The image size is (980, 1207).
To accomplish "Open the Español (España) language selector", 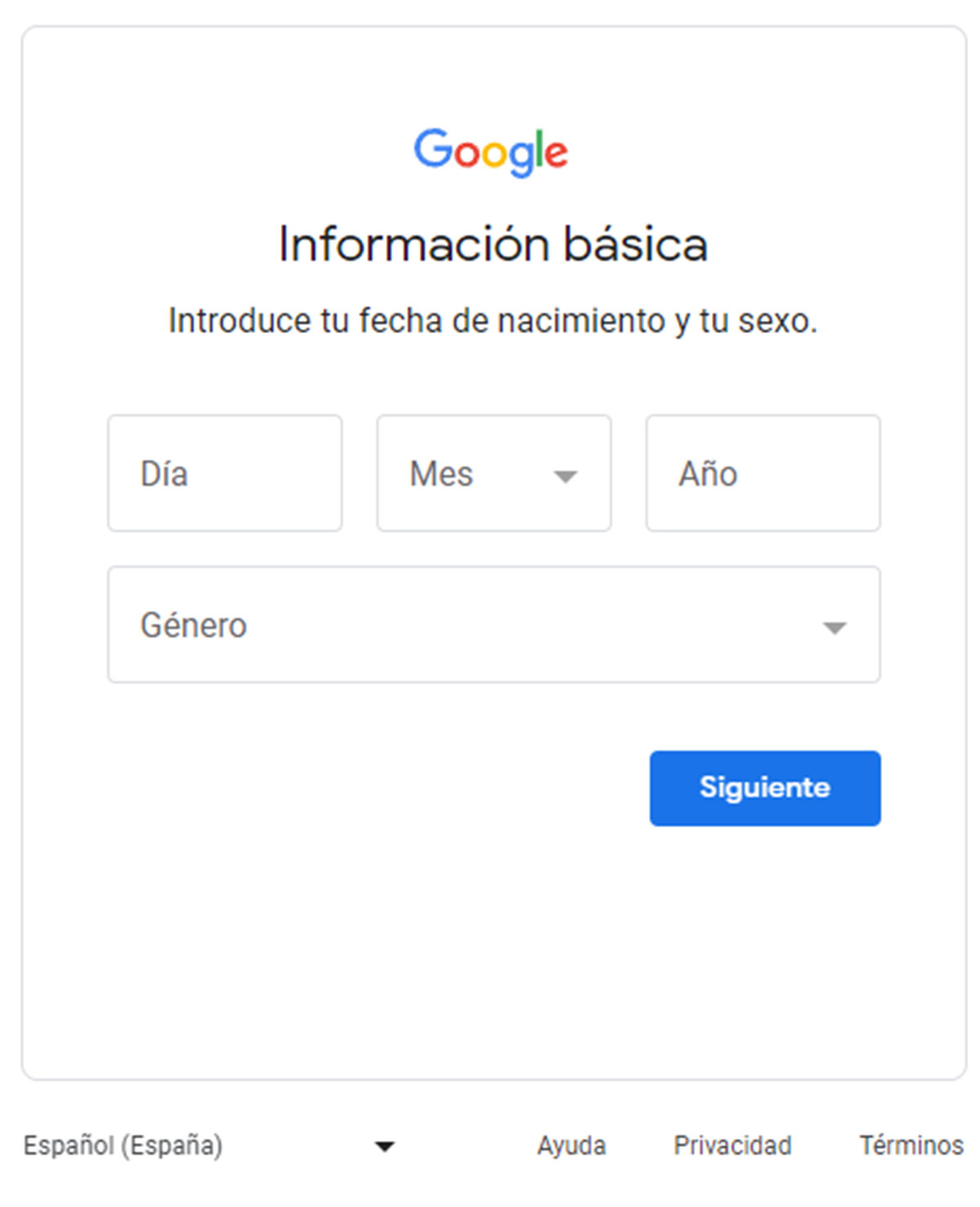I will click(208, 1146).
